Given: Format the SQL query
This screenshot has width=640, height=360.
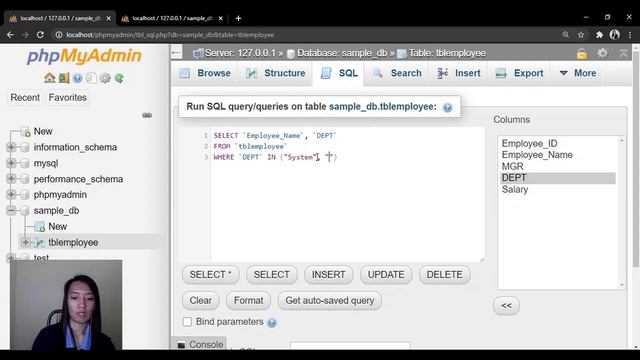Looking at the screenshot, I should [x=248, y=300].
